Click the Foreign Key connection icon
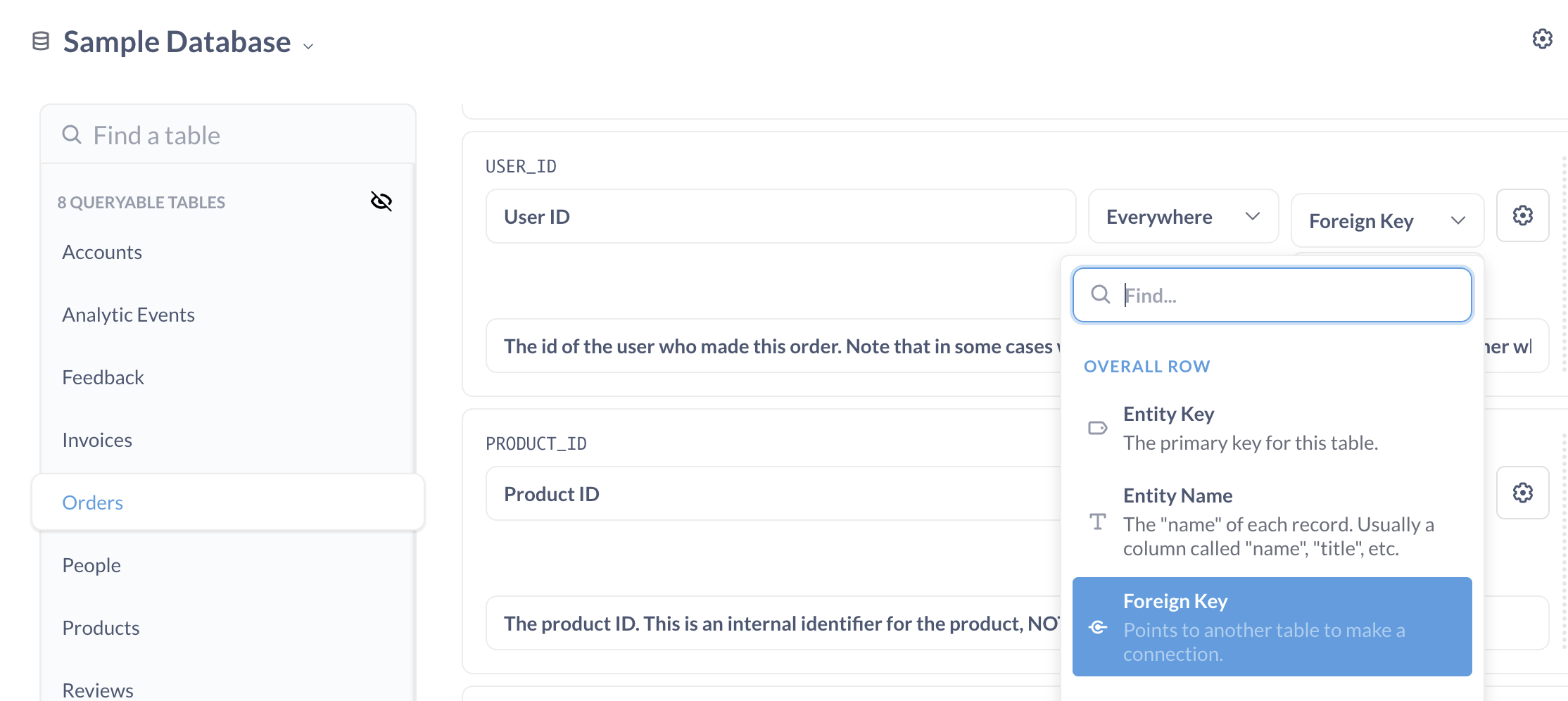 pyautogui.click(x=1098, y=627)
